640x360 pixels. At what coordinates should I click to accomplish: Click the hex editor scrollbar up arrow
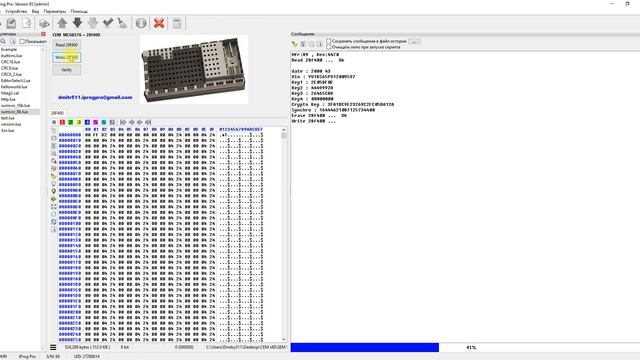284,130
